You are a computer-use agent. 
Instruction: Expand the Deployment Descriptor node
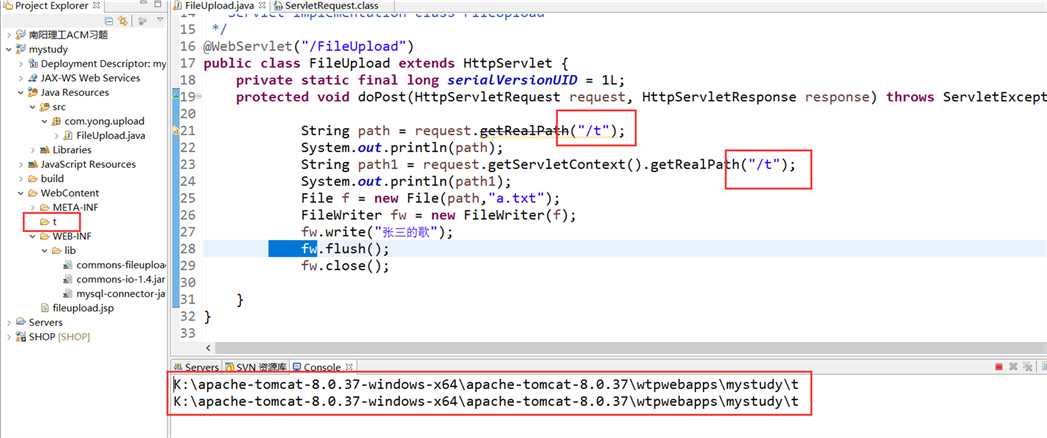(x=21, y=64)
